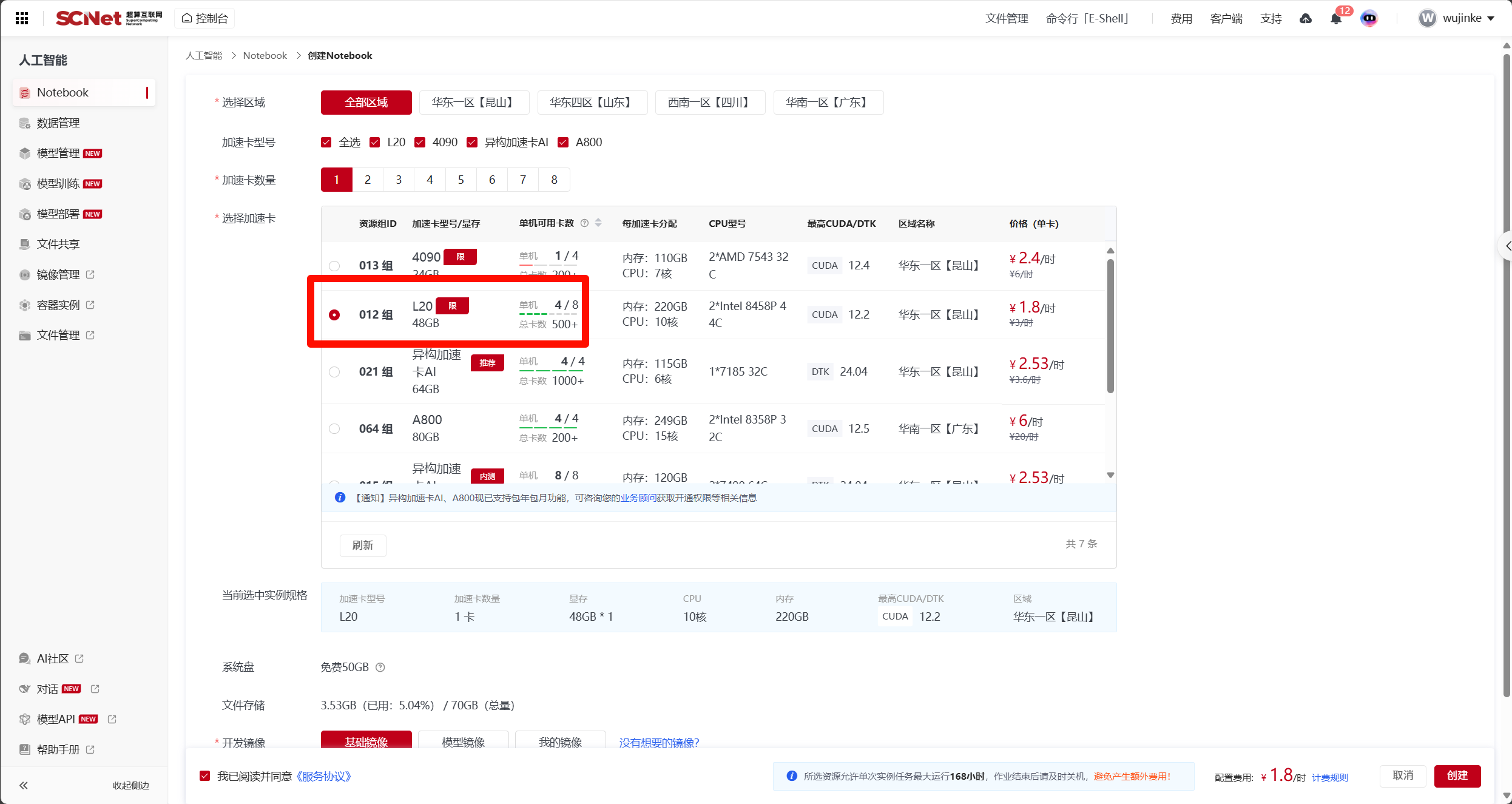
Task: Collapse sidebar using double-arrow icon
Action: [24, 785]
